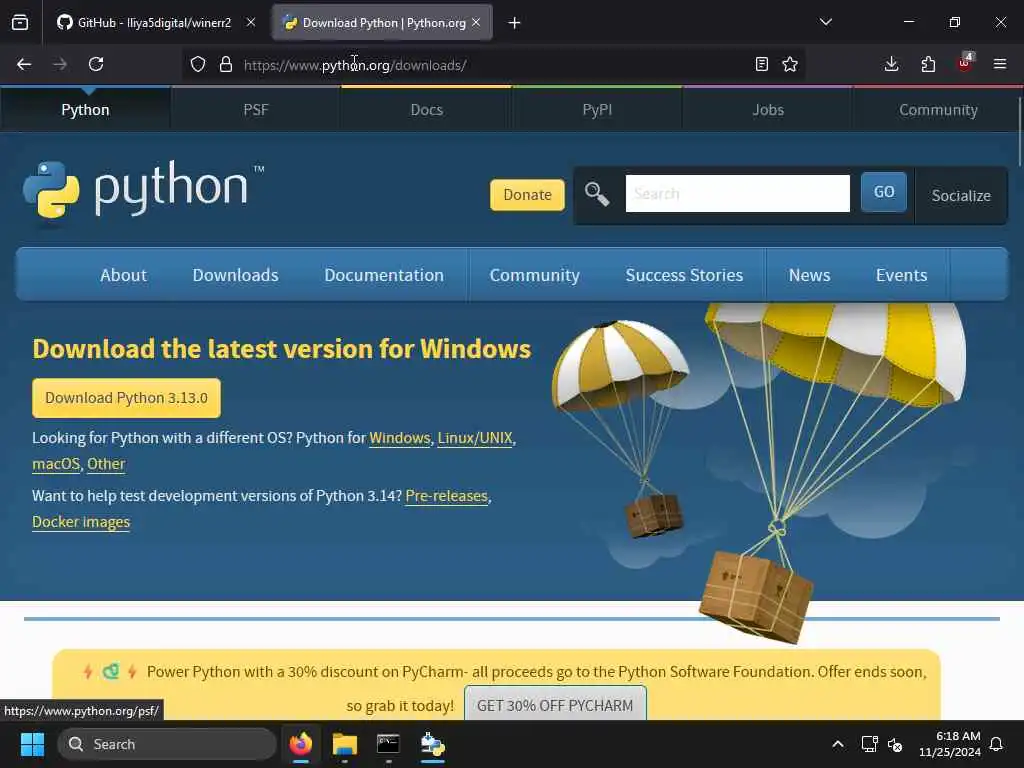Screen dimensions: 1024x768
Task: Open the clock showing 6:18 AM
Action: click(950, 744)
